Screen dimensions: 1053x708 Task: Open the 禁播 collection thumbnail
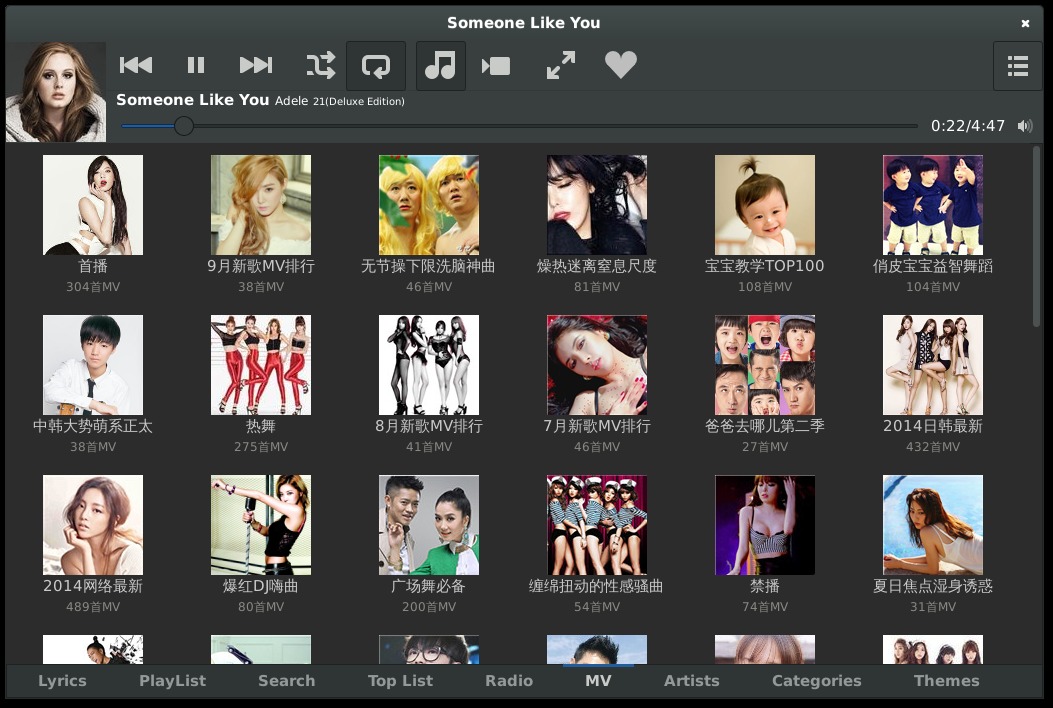pyautogui.click(x=765, y=525)
